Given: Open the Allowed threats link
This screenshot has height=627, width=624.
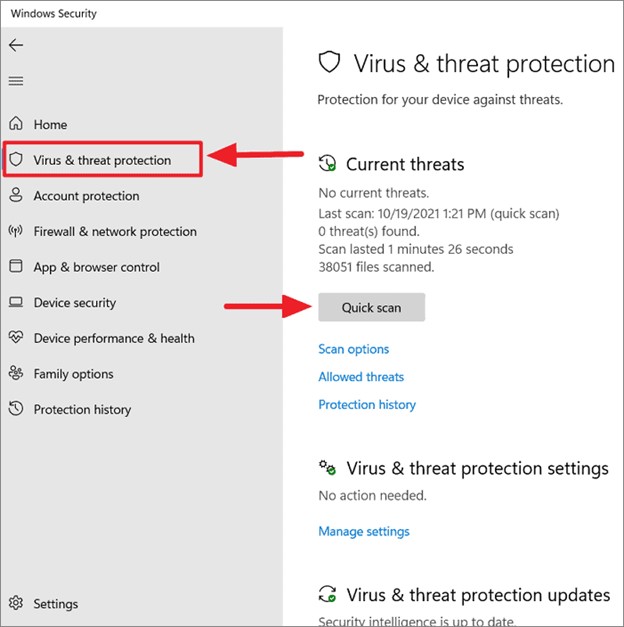Looking at the screenshot, I should pyautogui.click(x=361, y=377).
